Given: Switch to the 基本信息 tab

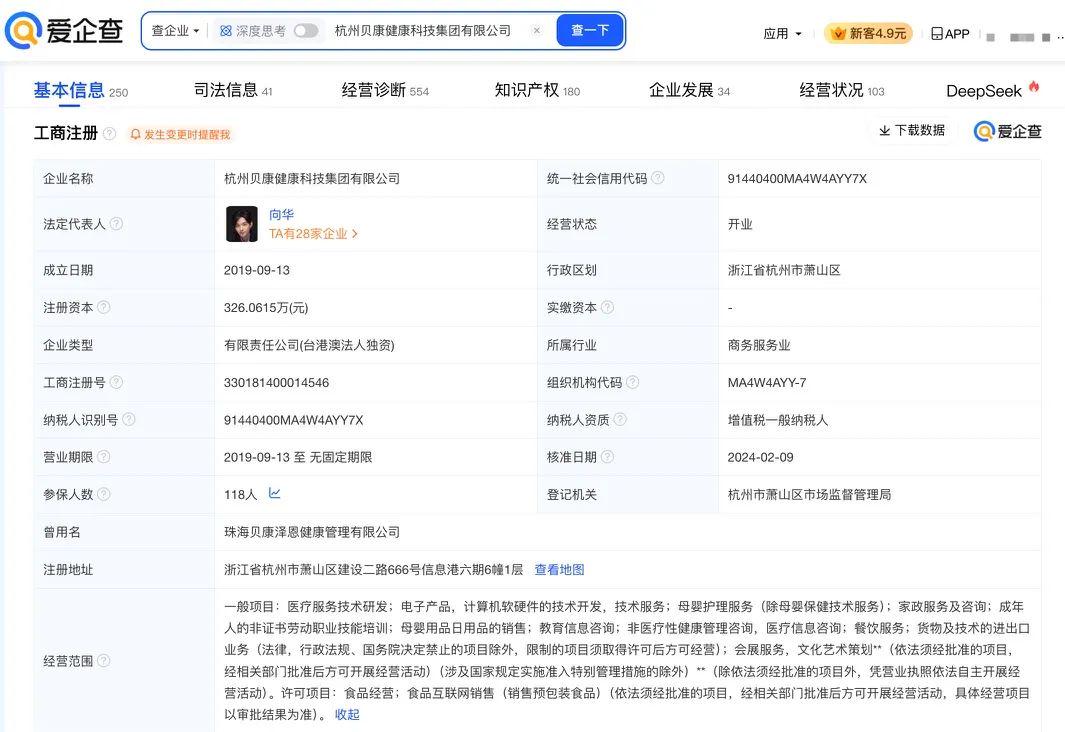Looking at the screenshot, I should point(81,90).
